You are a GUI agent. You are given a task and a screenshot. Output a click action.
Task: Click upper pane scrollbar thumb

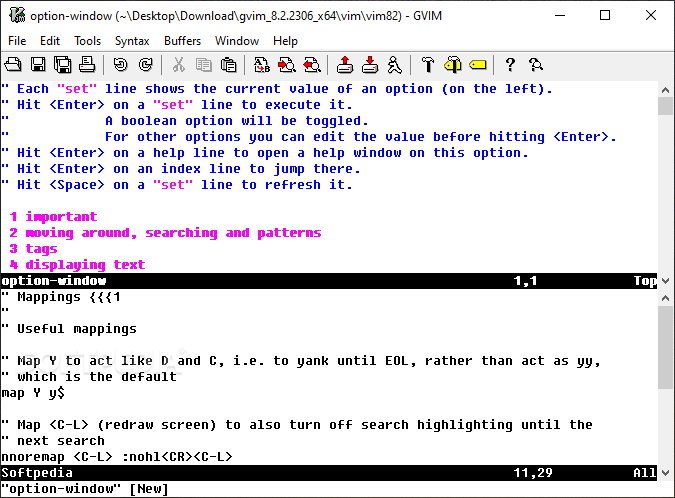coord(666,106)
